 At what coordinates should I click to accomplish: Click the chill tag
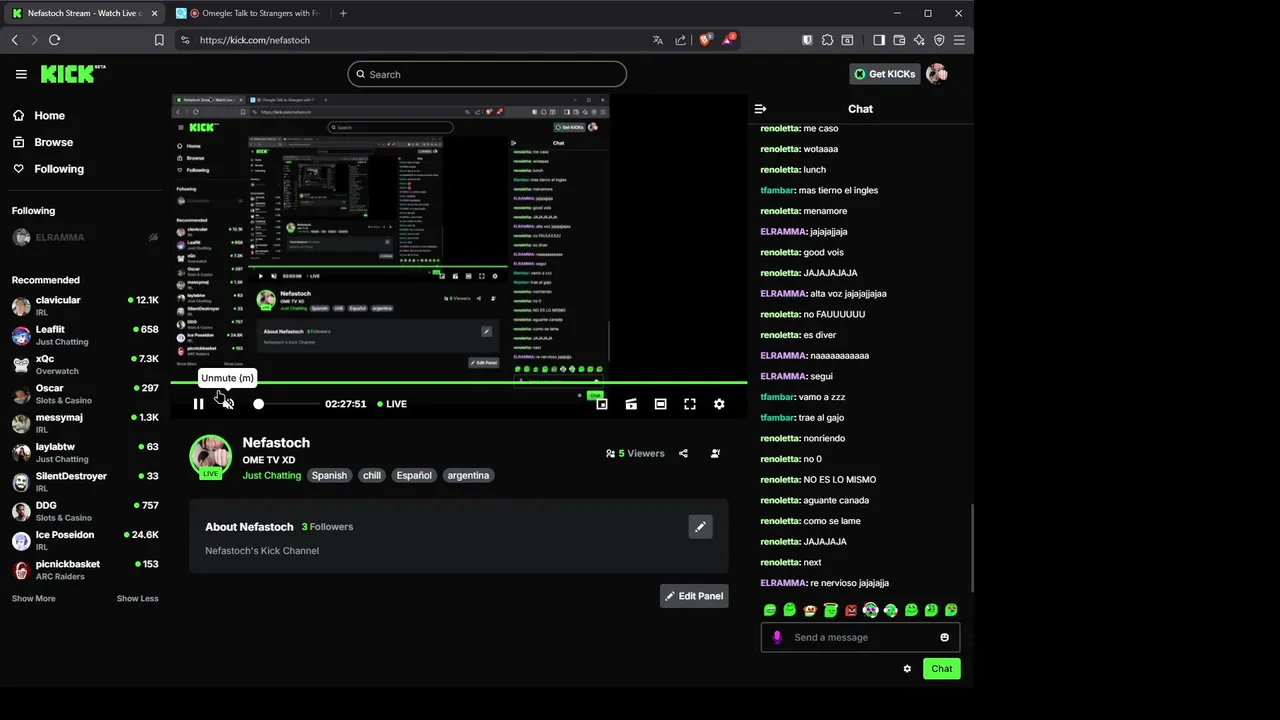(372, 475)
